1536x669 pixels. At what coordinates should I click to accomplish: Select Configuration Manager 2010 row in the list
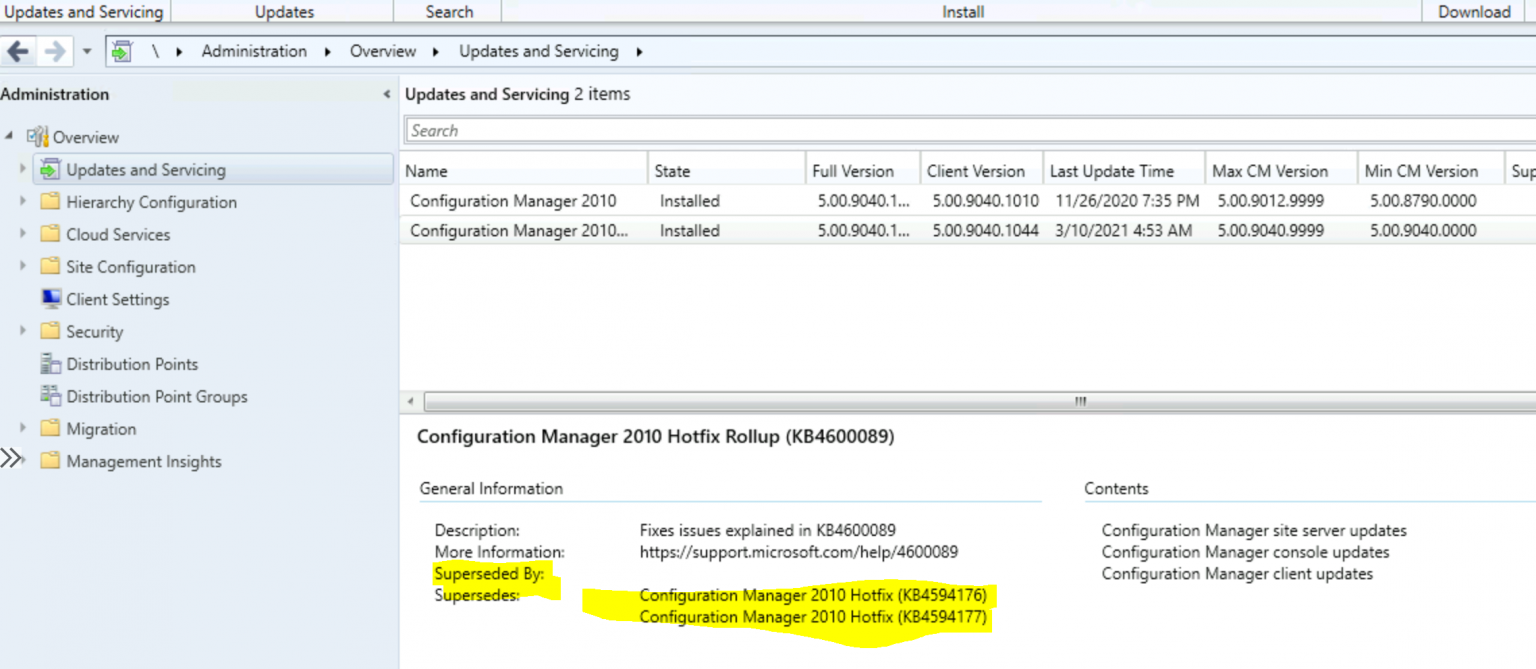pyautogui.click(x=520, y=200)
